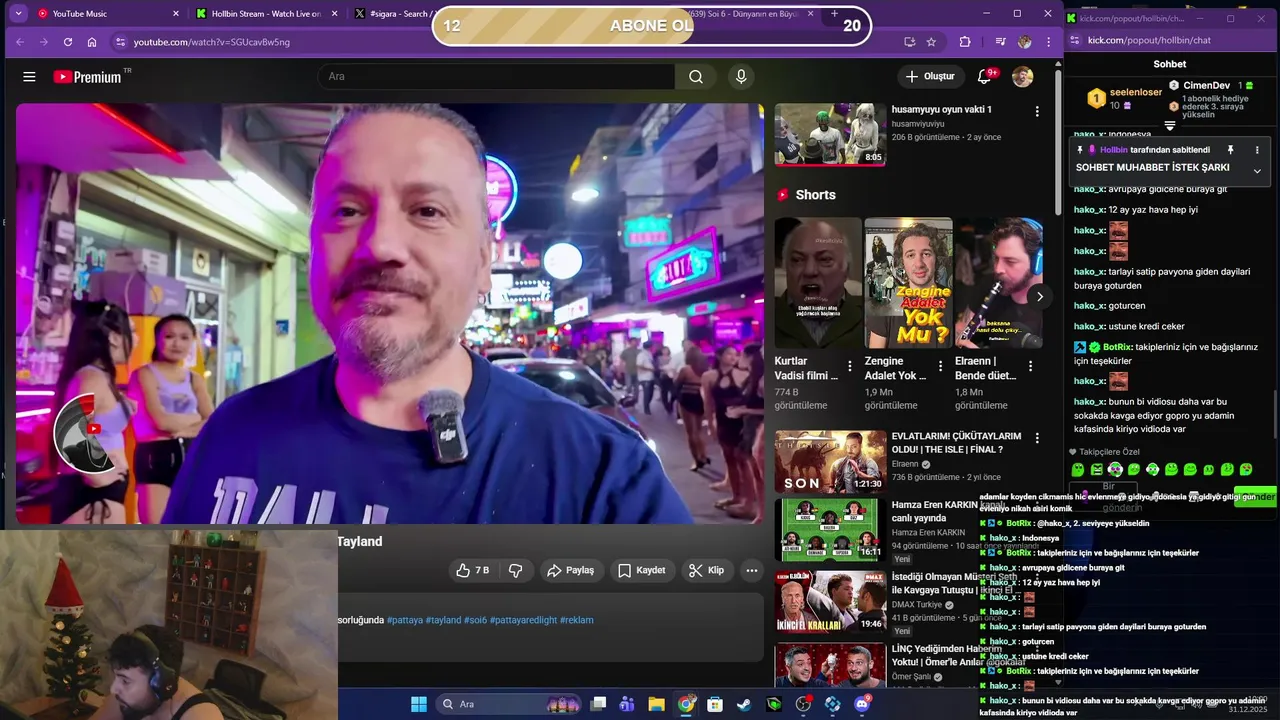
Task: Open Chrome three-dot menu
Action: pos(1048,42)
